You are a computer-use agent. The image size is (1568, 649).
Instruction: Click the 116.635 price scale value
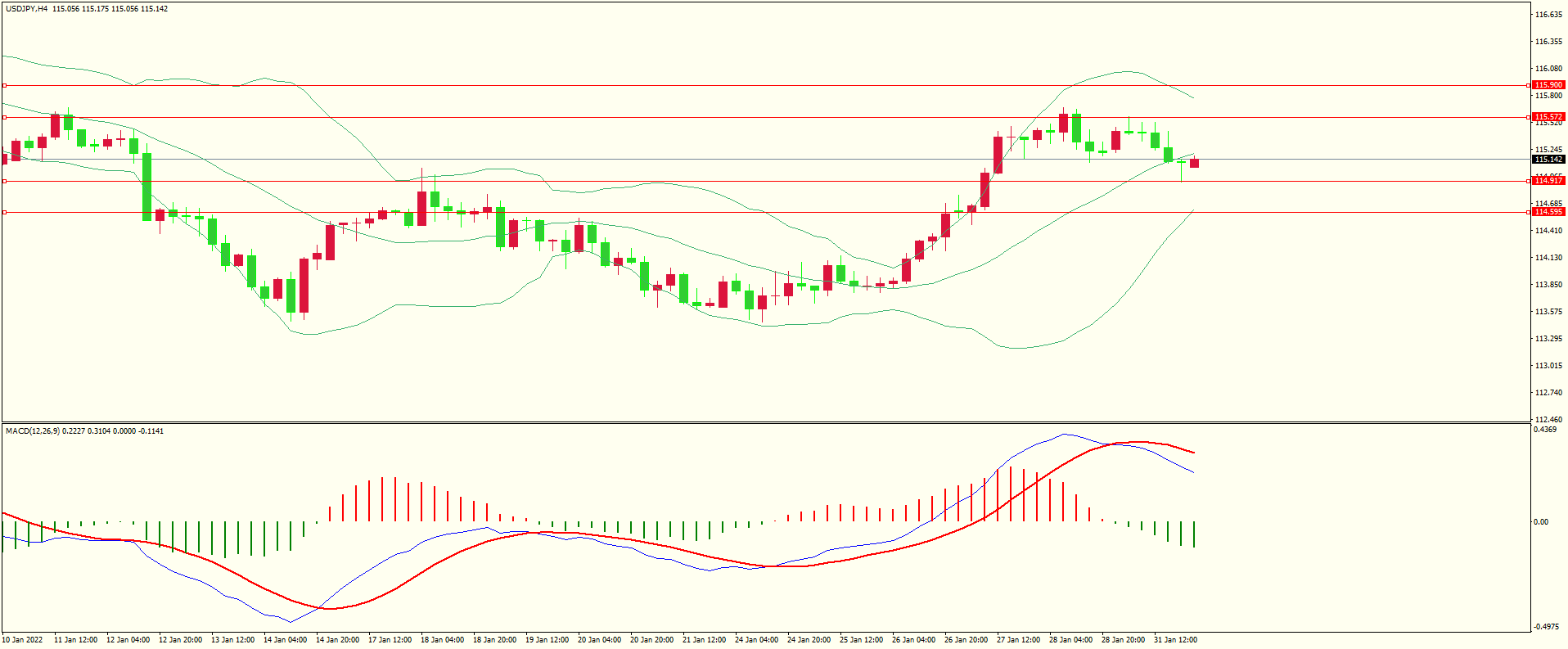pyautogui.click(x=1549, y=15)
